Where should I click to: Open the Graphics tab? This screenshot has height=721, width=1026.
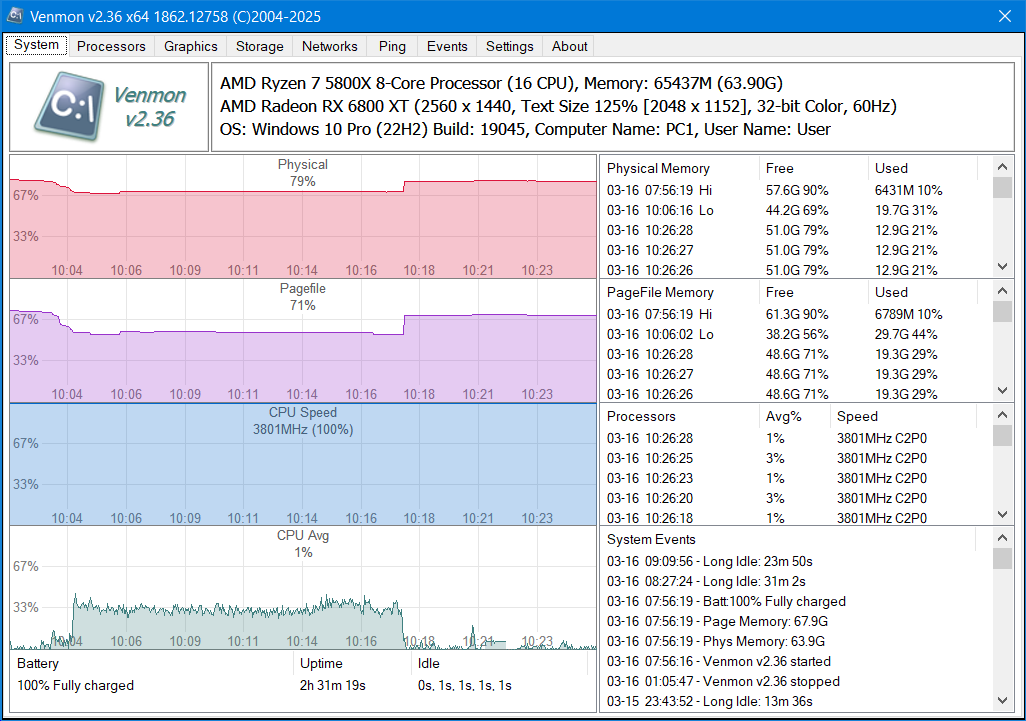[x=191, y=46]
